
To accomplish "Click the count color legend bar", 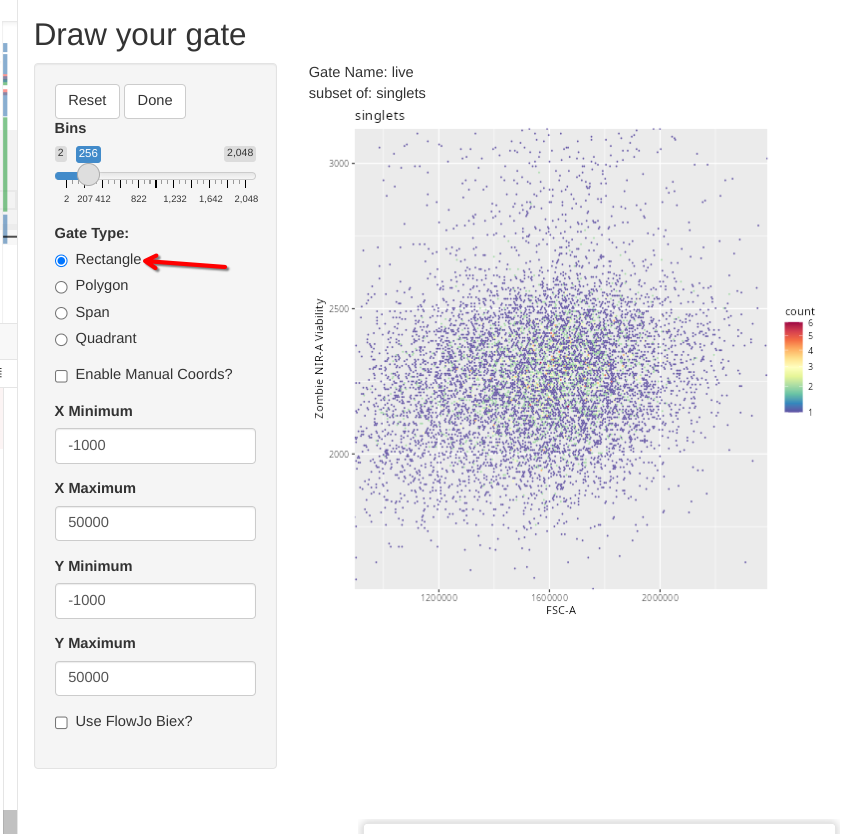I will (793, 367).
